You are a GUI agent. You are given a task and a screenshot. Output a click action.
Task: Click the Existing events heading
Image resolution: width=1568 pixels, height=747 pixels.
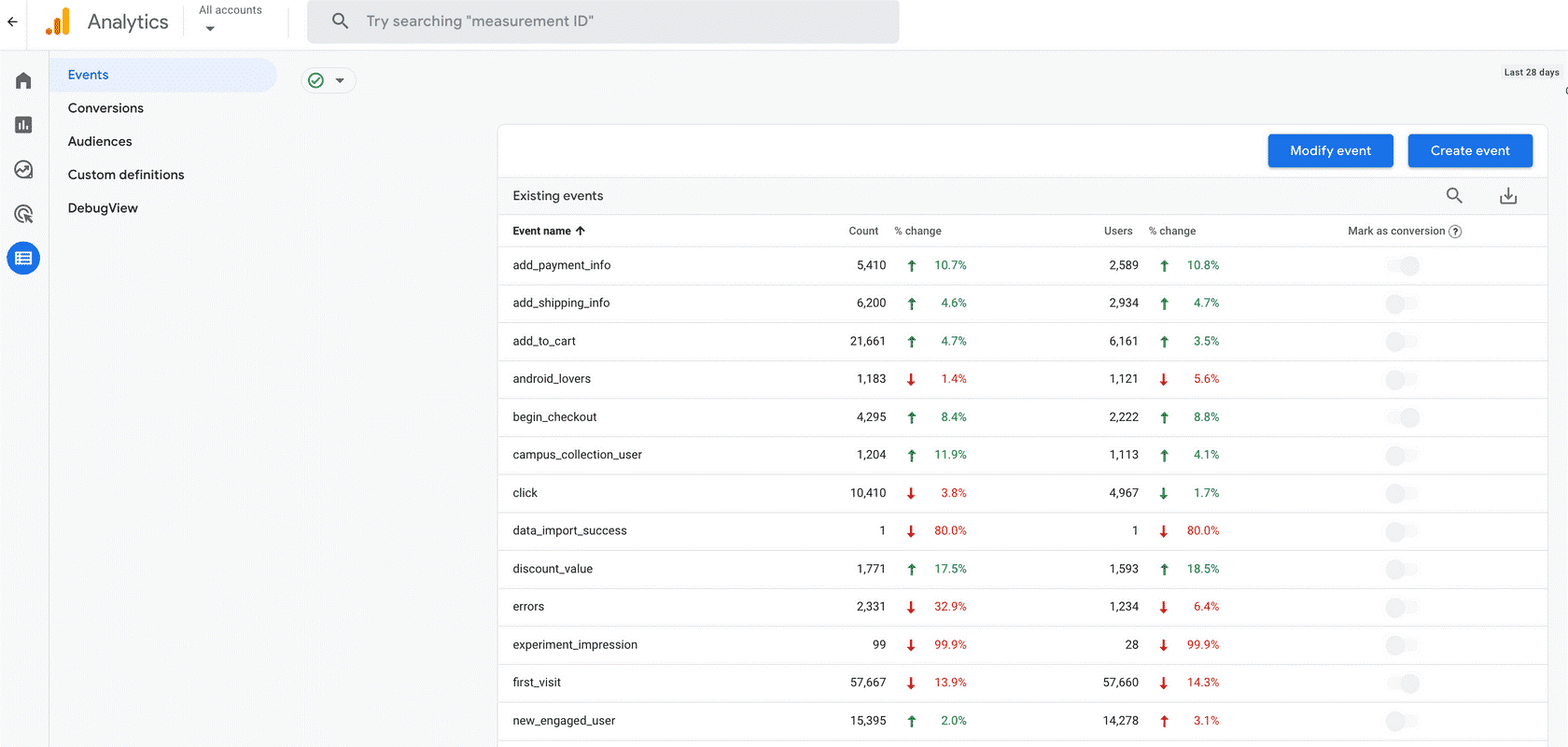[558, 196]
